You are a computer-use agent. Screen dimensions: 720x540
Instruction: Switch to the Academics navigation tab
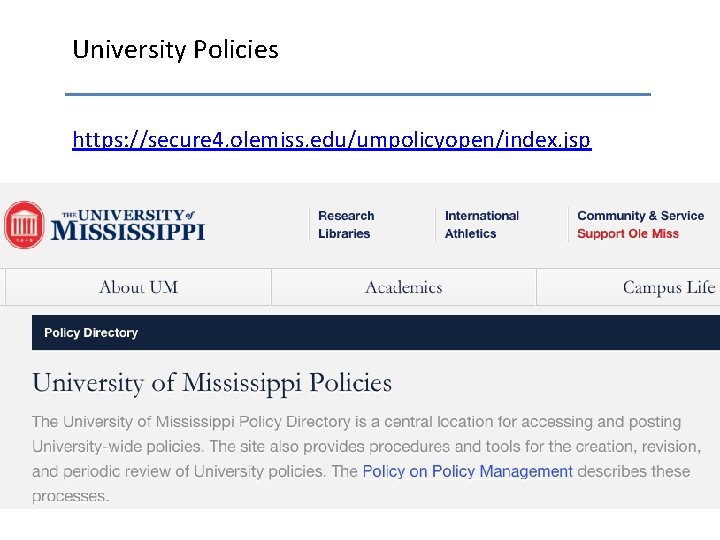pyautogui.click(x=403, y=287)
